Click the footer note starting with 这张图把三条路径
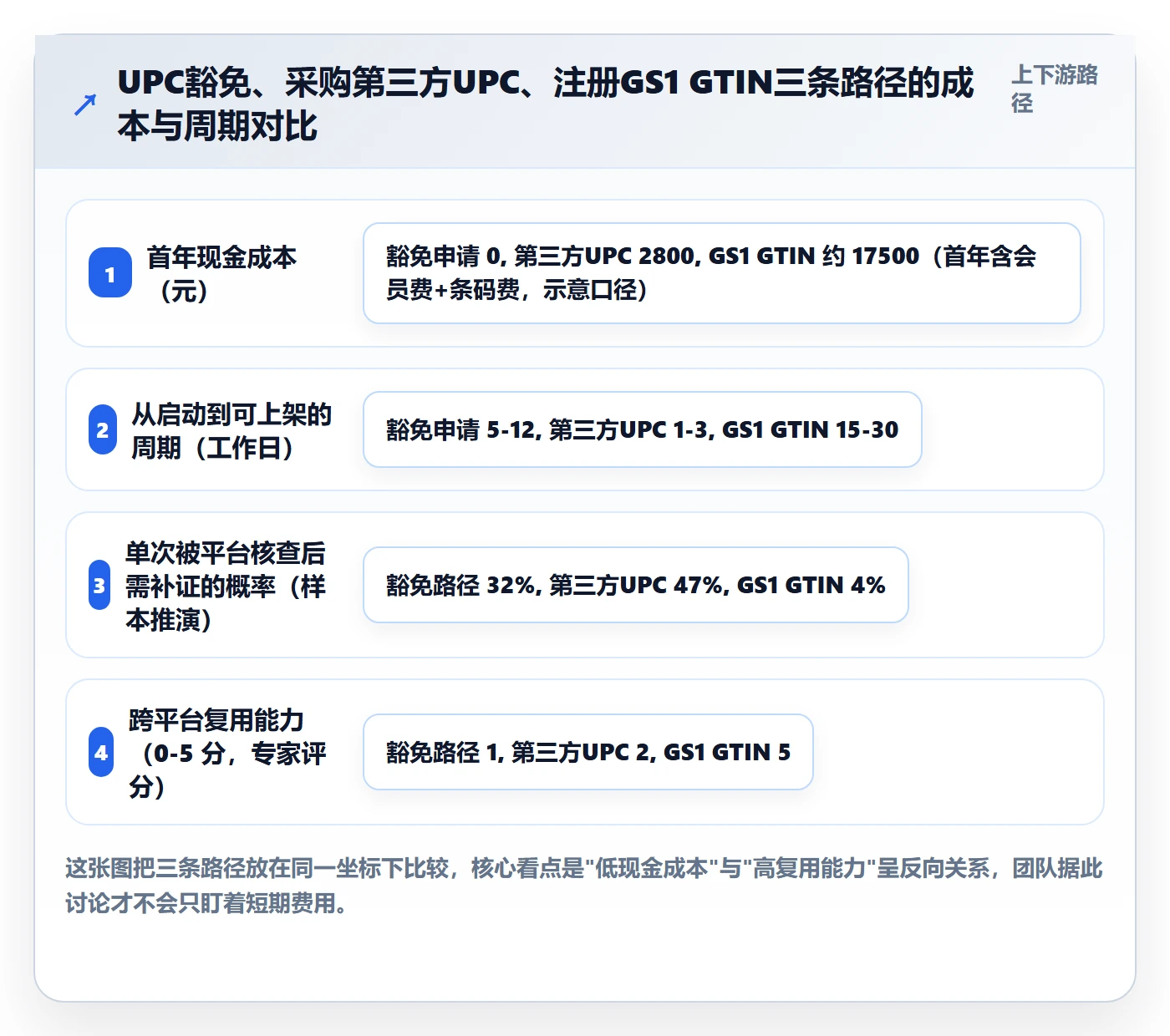Viewport: 1170px width, 1036px height. coord(584,886)
